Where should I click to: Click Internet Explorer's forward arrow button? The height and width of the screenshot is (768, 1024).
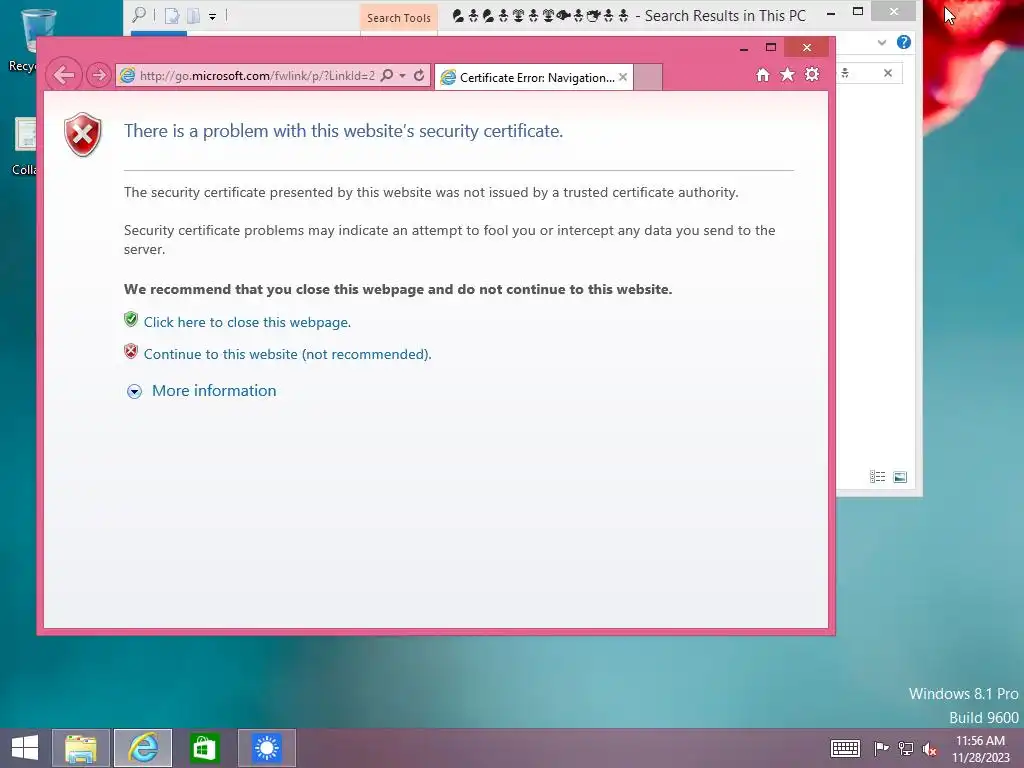click(99, 75)
